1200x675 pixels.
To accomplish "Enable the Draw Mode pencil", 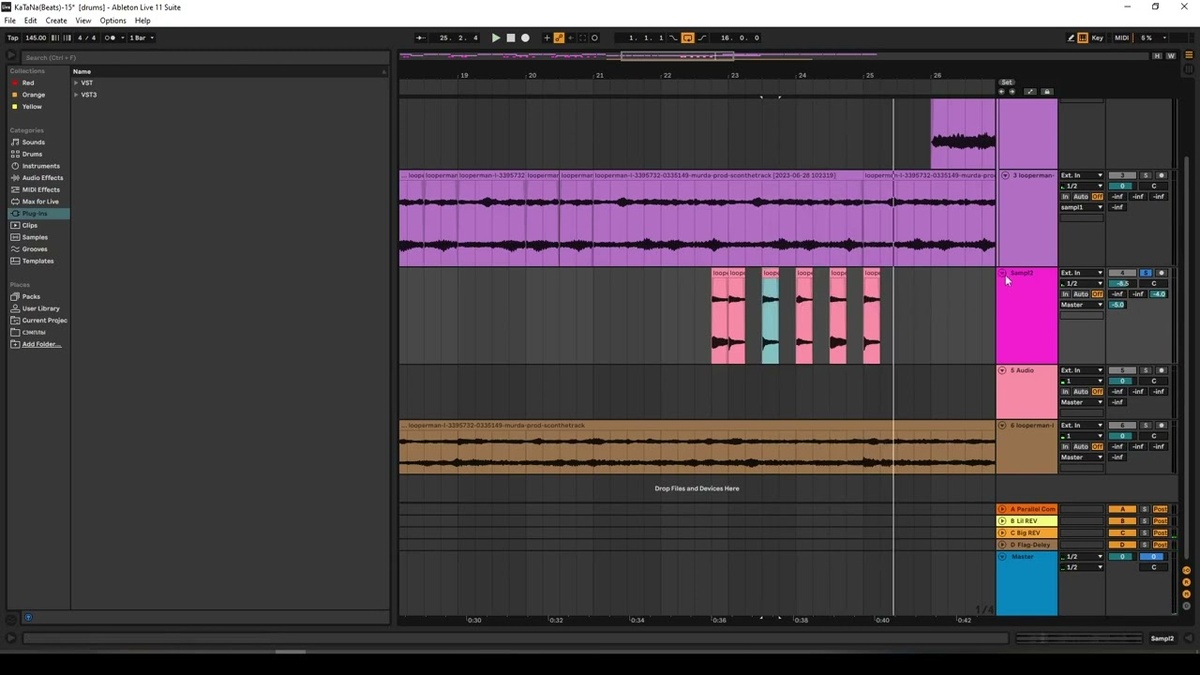I will pyautogui.click(x=1071, y=38).
